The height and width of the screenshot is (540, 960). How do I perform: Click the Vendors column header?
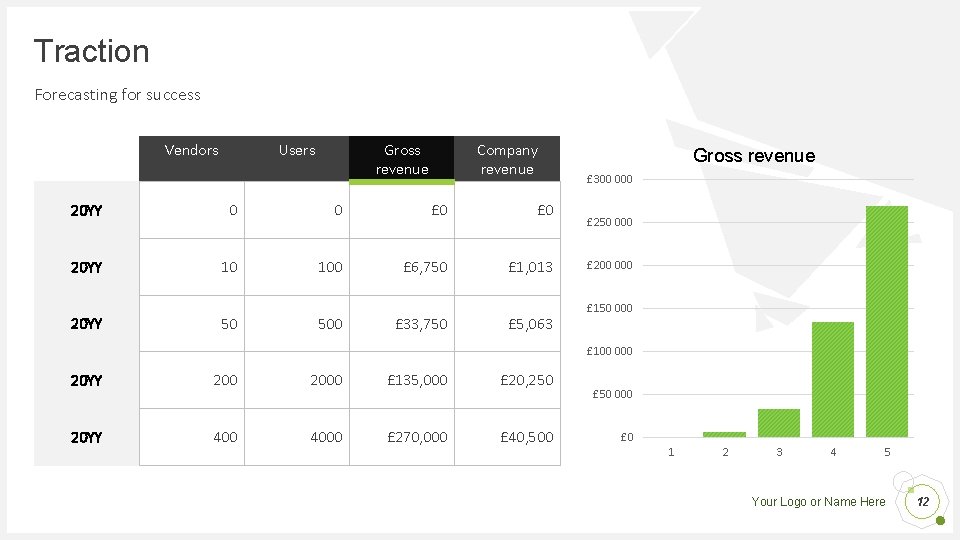click(x=192, y=150)
